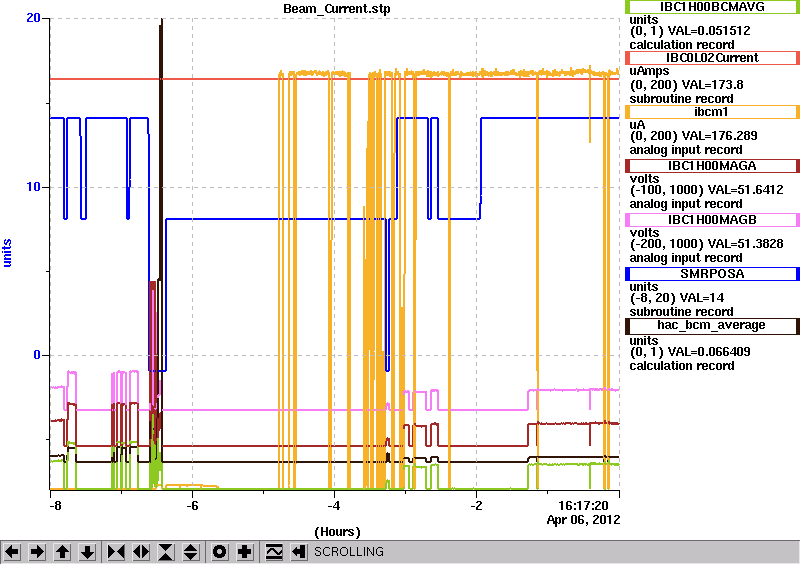Pan the plot right with the right arrow icon
This screenshot has width=800, height=564.
(x=37, y=552)
